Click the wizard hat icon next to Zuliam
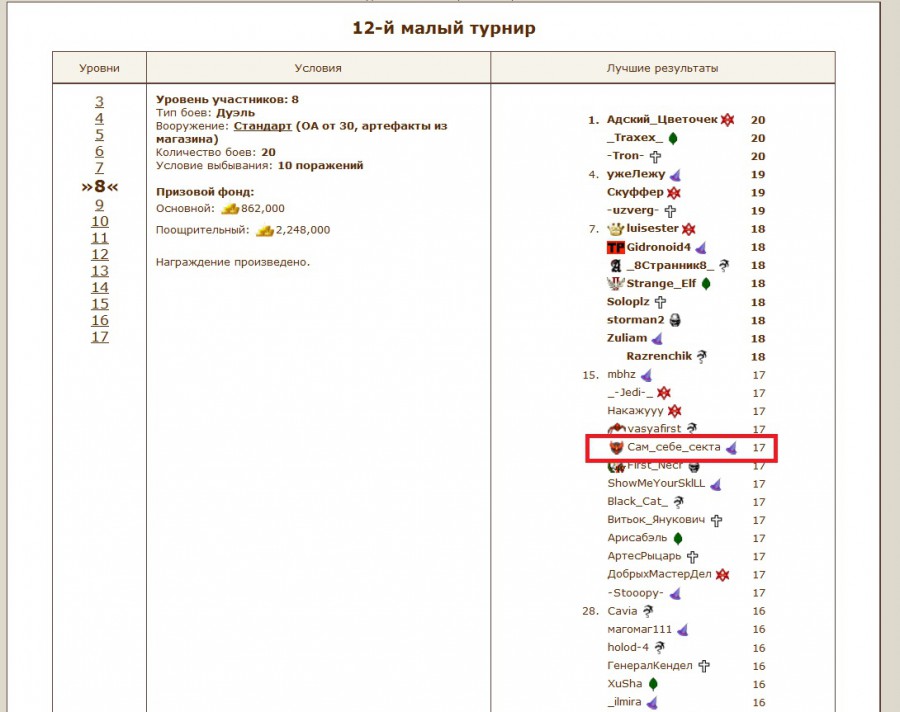Image resolution: width=900 pixels, height=712 pixels. coord(658,338)
